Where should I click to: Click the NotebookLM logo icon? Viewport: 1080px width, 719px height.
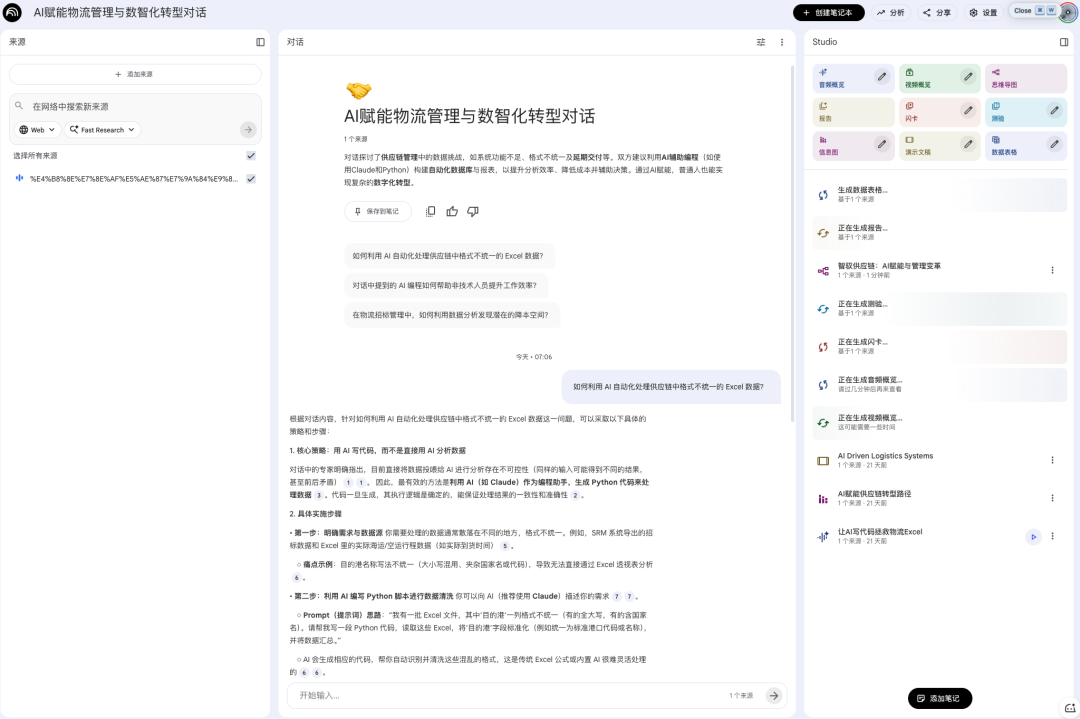click(x=12, y=12)
